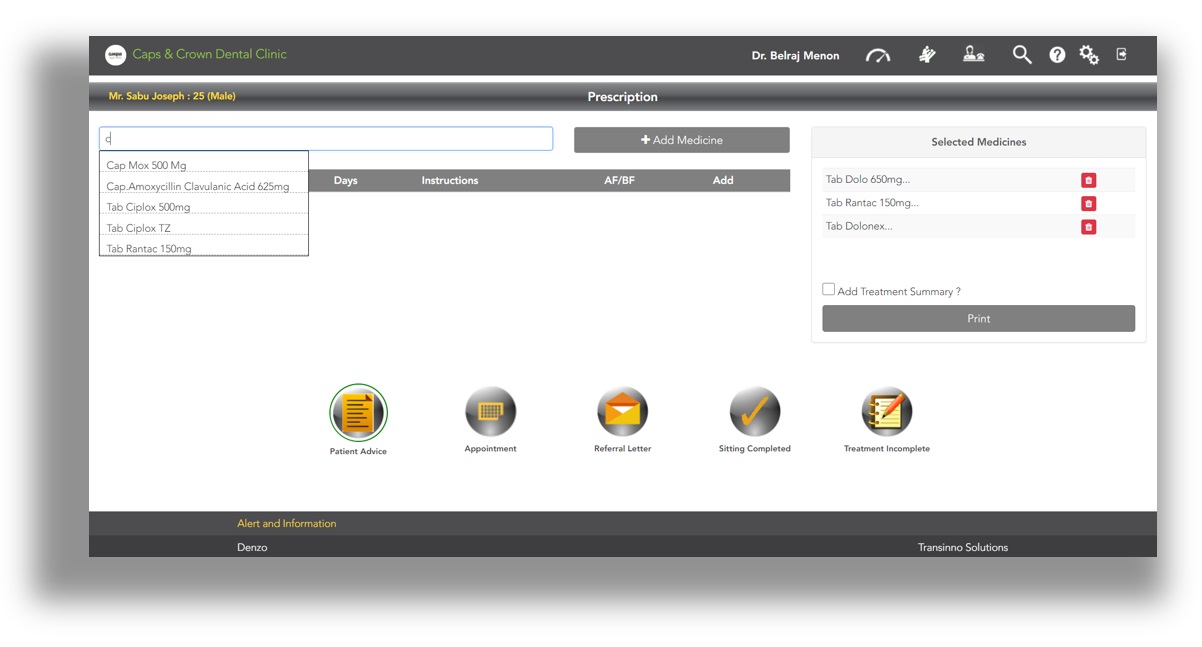Choose Tab Ciplox 500mg from suggestions
Screen dimensions: 1202x647
(x=149, y=207)
